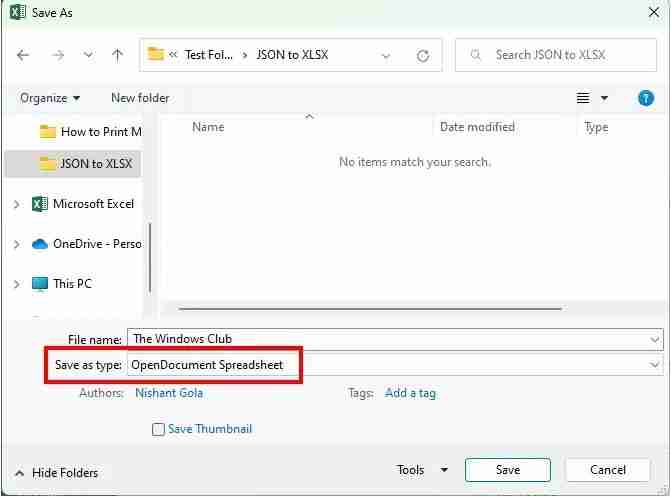Open the File name dropdown arrow

(655, 340)
